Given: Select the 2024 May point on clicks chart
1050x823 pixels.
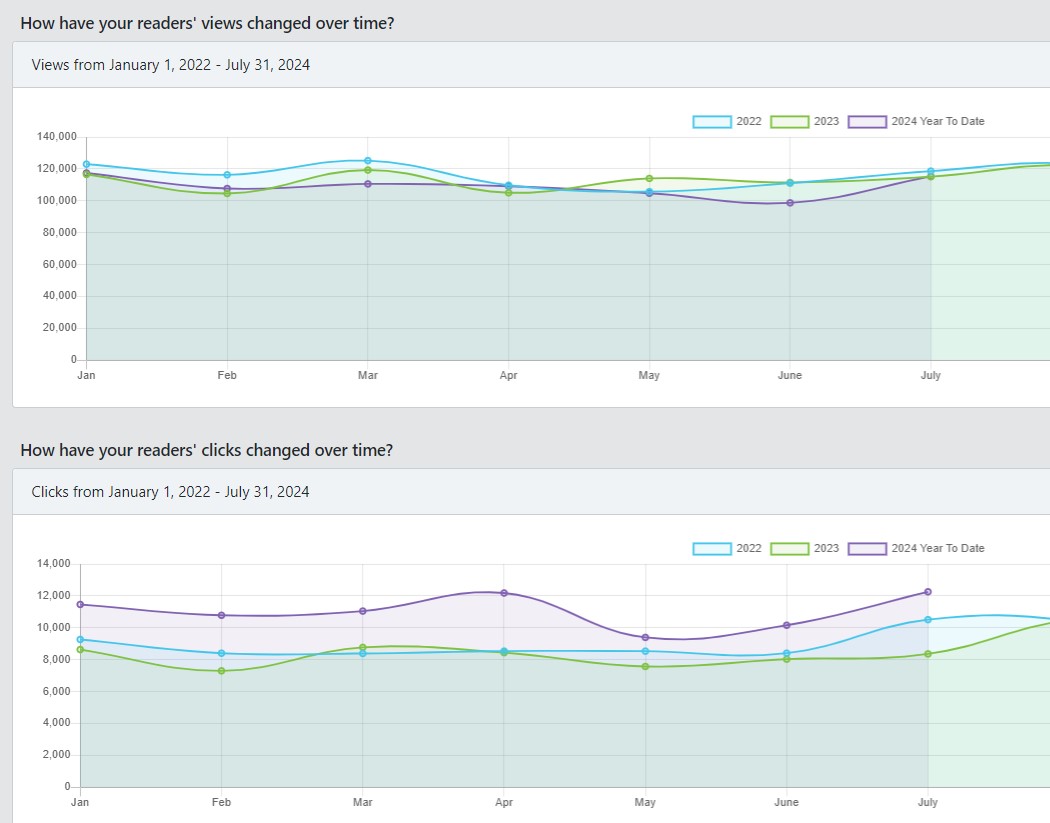Looking at the screenshot, I should (x=645, y=637).
